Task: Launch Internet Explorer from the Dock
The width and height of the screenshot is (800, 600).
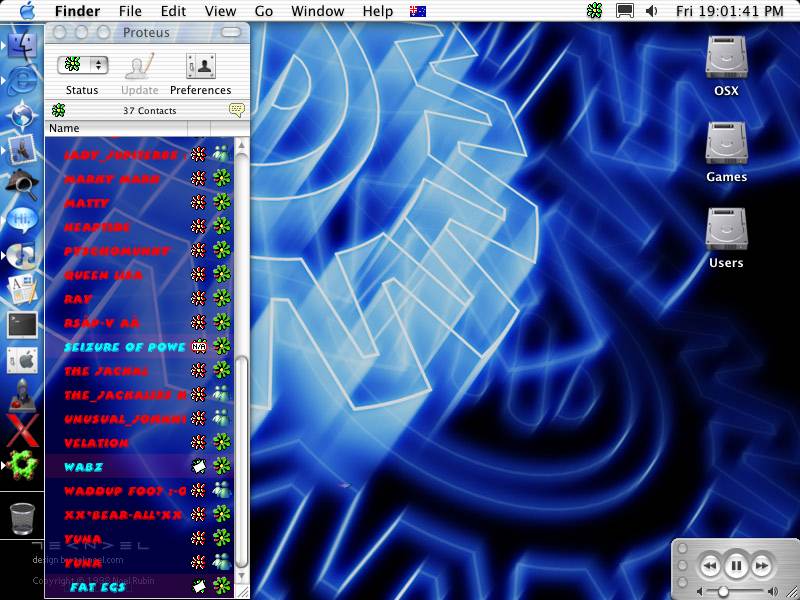Action: pyautogui.click(x=21, y=81)
